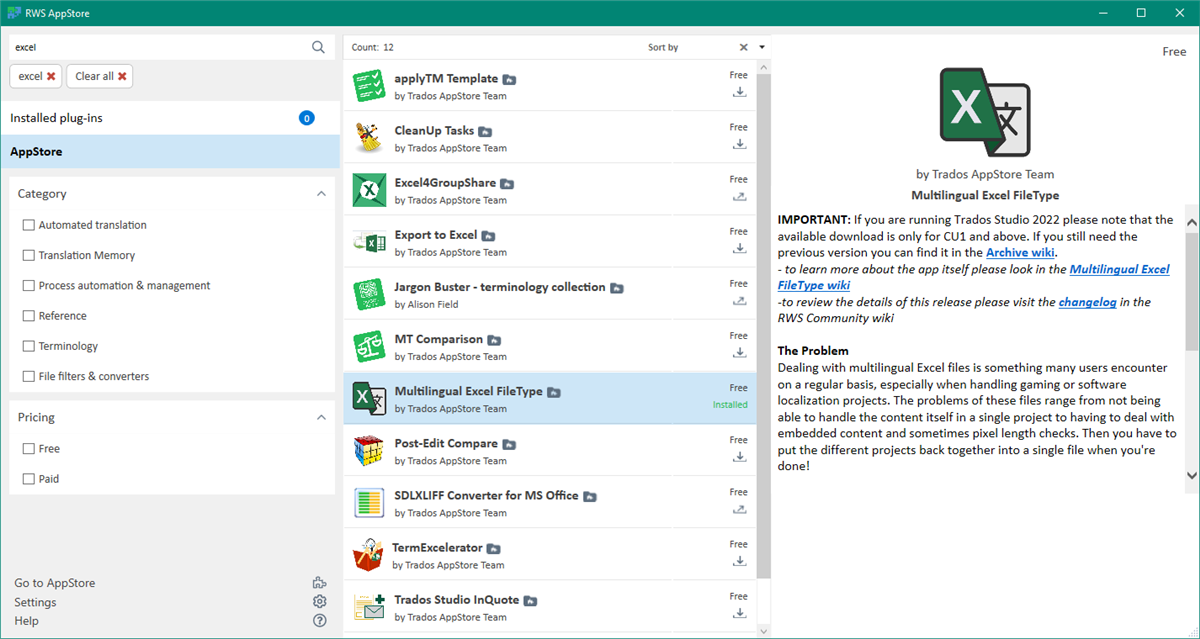Screen dimensions: 1200x639
Task: Open Settings from the sidebar
Action: click(35, 602)
